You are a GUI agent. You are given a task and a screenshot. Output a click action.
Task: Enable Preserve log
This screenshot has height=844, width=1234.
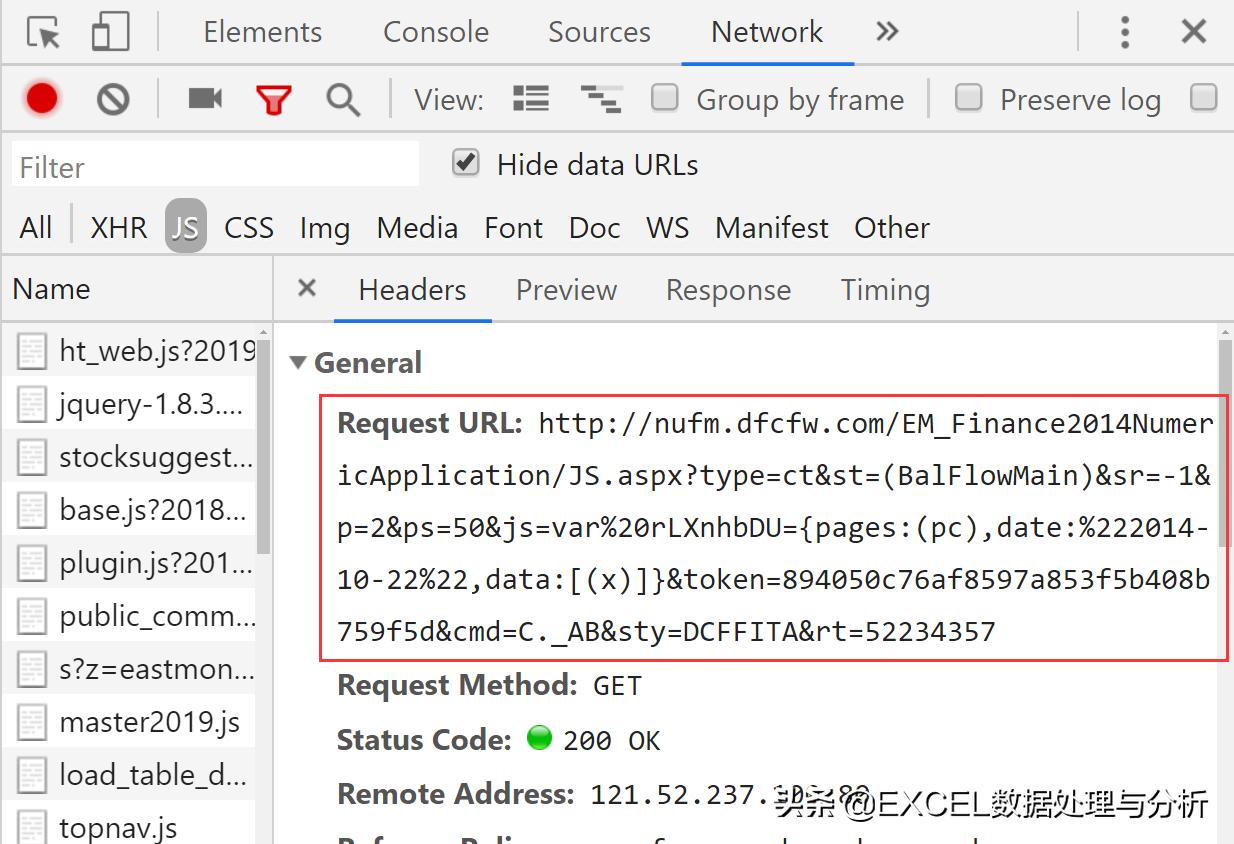[969, 98]
